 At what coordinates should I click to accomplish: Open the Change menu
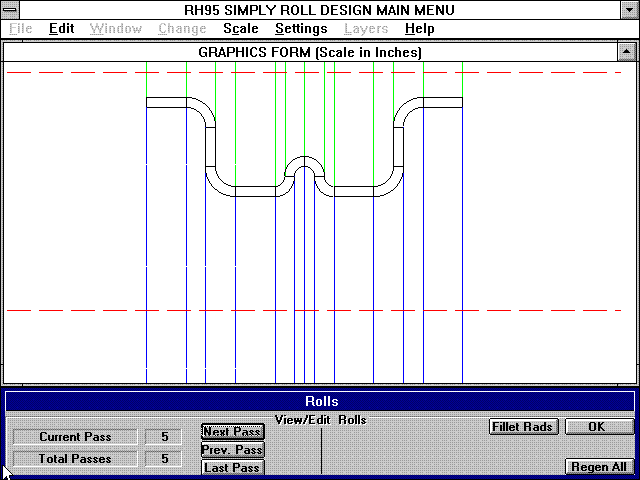tap(182, 29)
